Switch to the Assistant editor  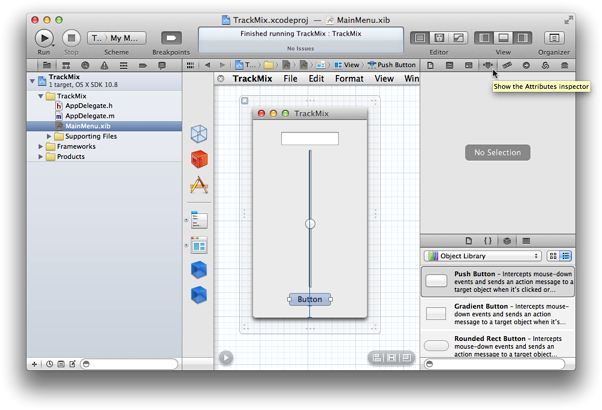439,38
